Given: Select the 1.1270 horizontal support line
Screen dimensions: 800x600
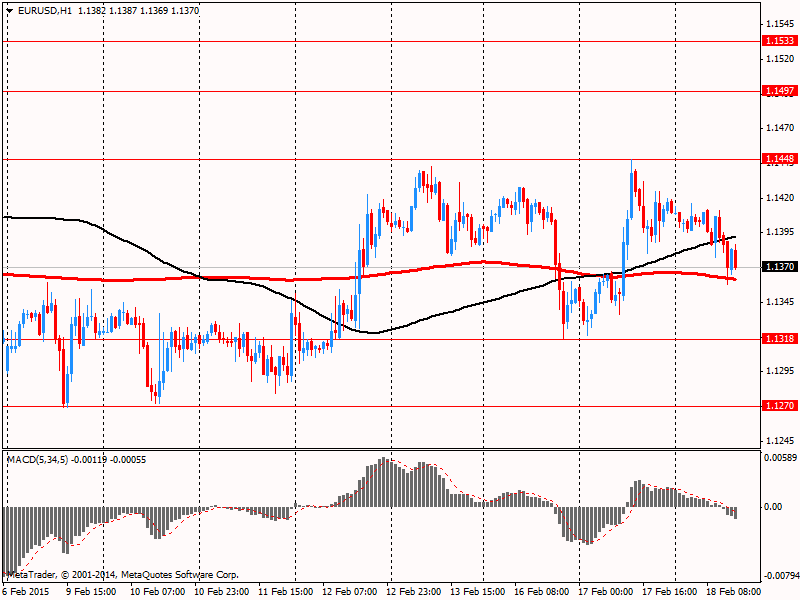Looking at the screenshot, I should click(381, 407).
